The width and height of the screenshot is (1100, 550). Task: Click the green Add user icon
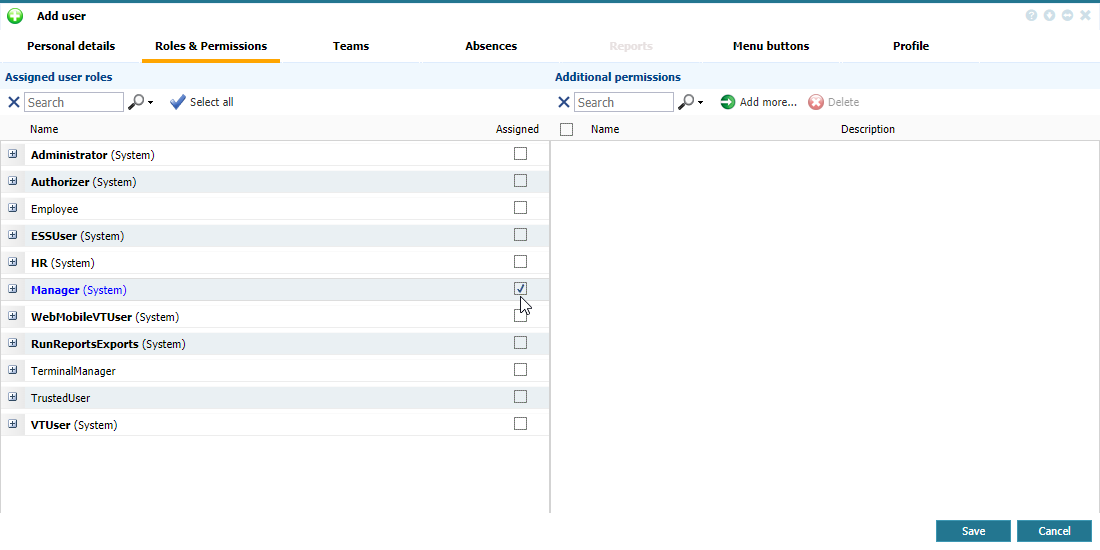[x=15, y=16]
